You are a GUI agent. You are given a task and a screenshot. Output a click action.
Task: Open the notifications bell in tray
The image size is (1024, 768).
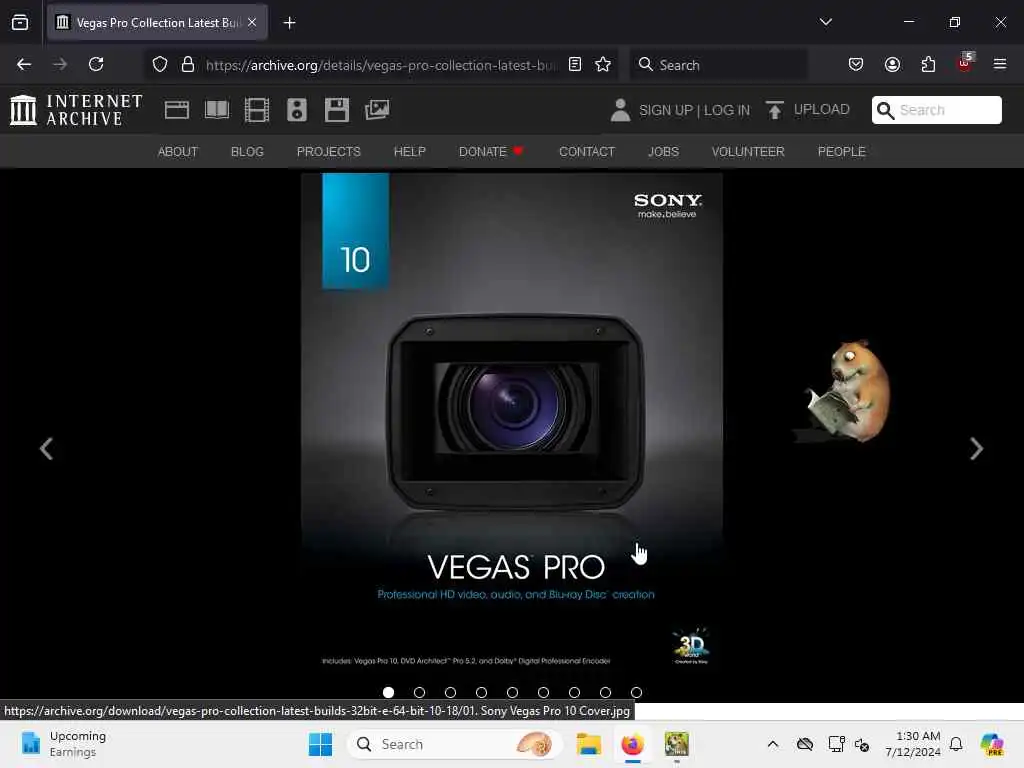point(956,744)
